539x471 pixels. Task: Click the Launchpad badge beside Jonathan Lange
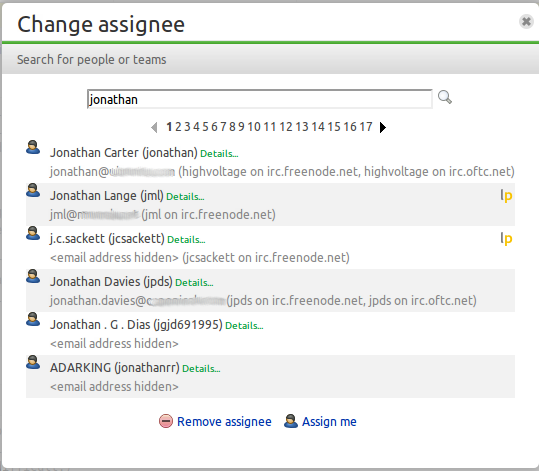(x=506, y=196)
